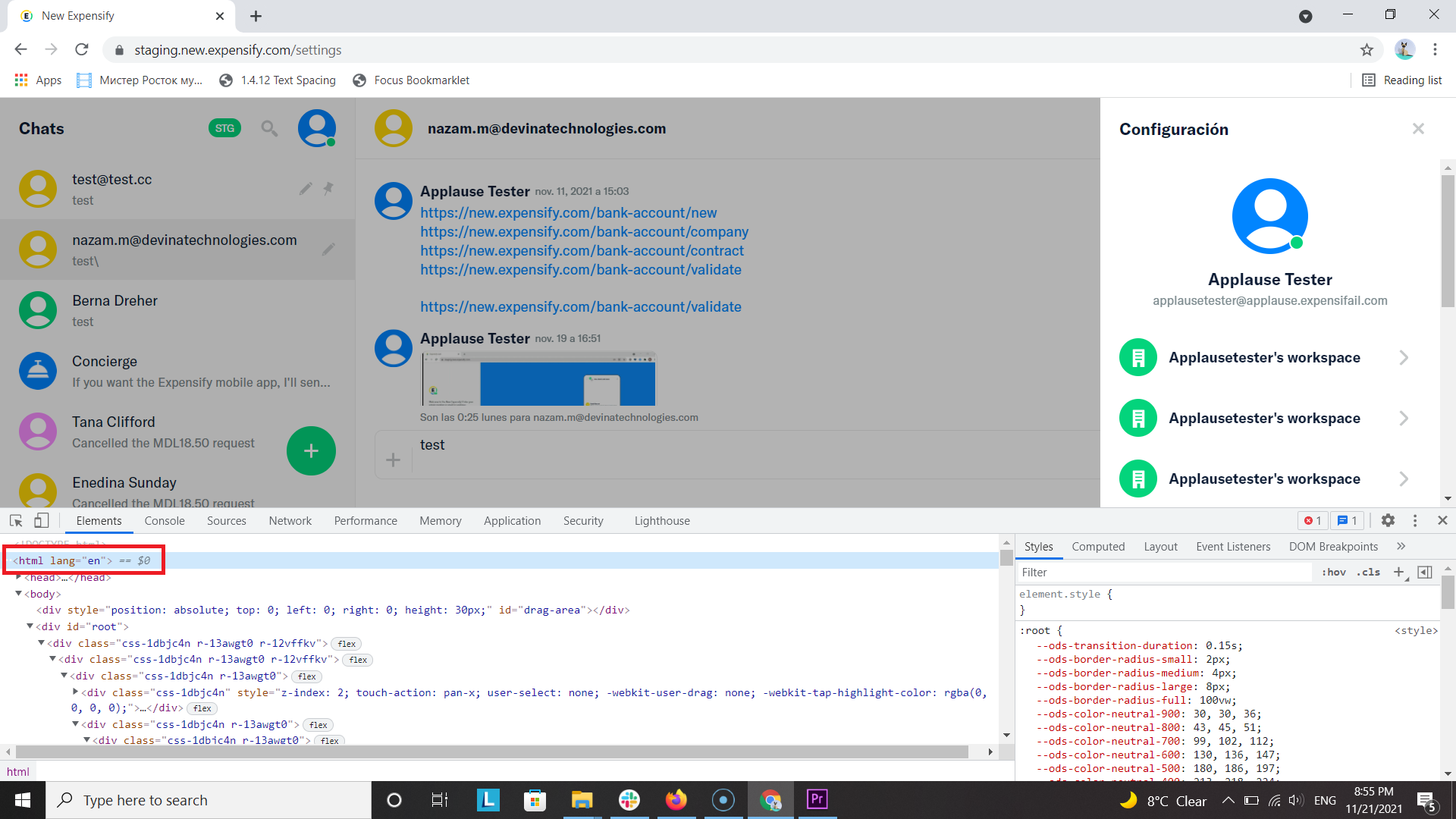Close the DevTools panel
Viewport: 1456px width, 819px height.
[x=1442, y=520]
